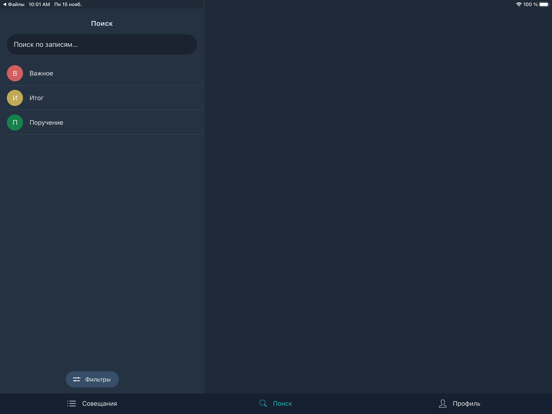Click the person icon beside Профиль
This screenshot has width=552, height=414.
click(x=443, y=403)
